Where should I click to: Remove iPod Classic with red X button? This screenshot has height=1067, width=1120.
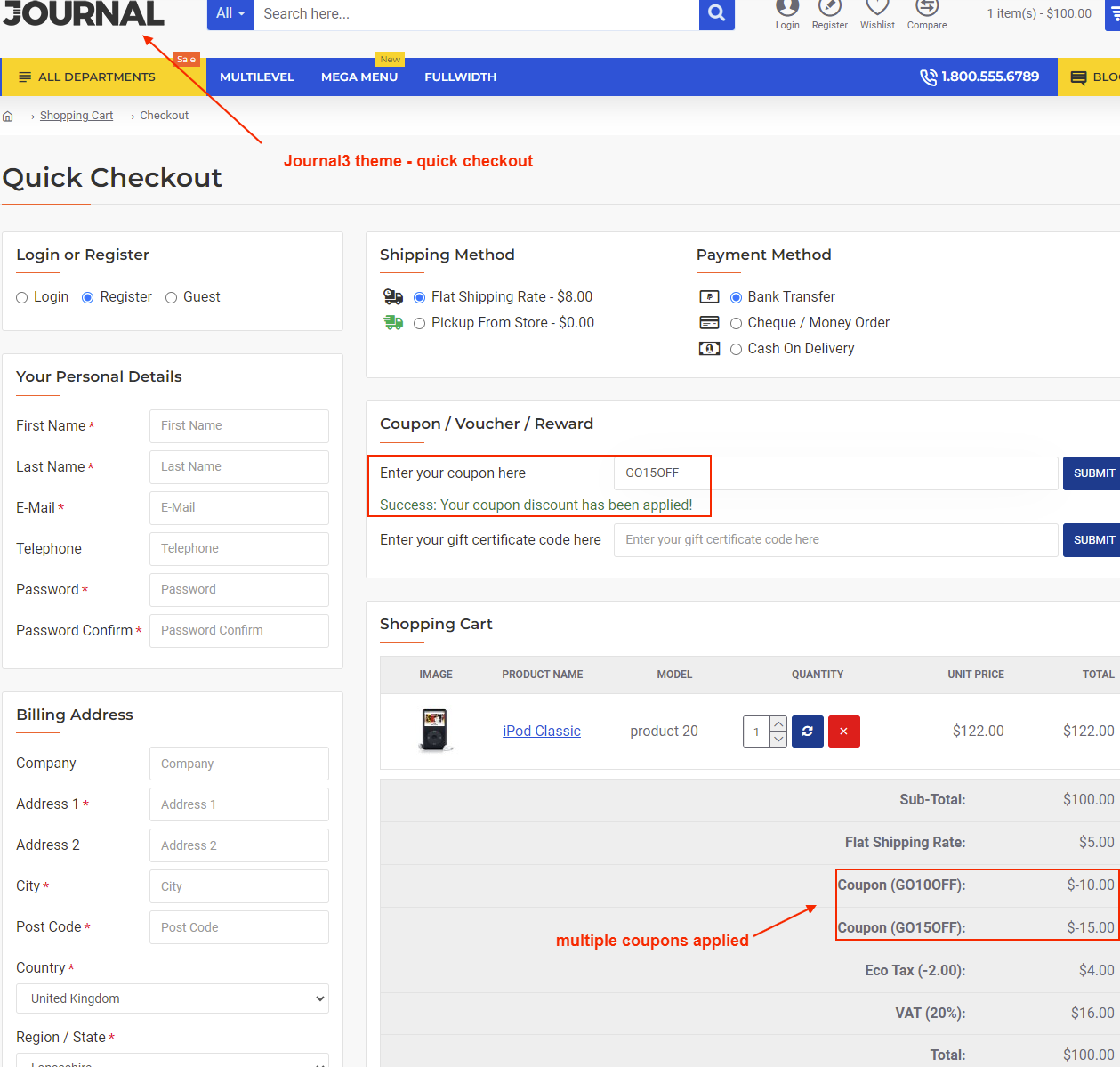pos(843,732)
